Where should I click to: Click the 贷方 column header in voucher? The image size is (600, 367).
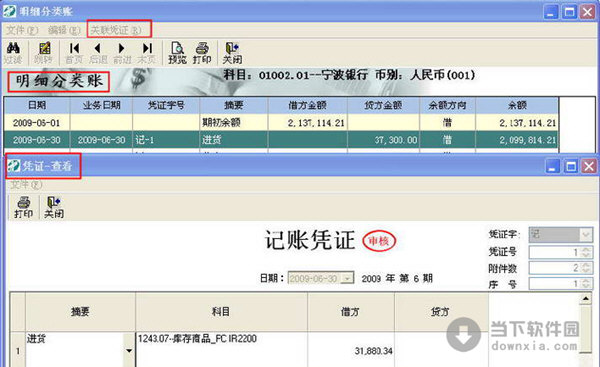(440, 312)
